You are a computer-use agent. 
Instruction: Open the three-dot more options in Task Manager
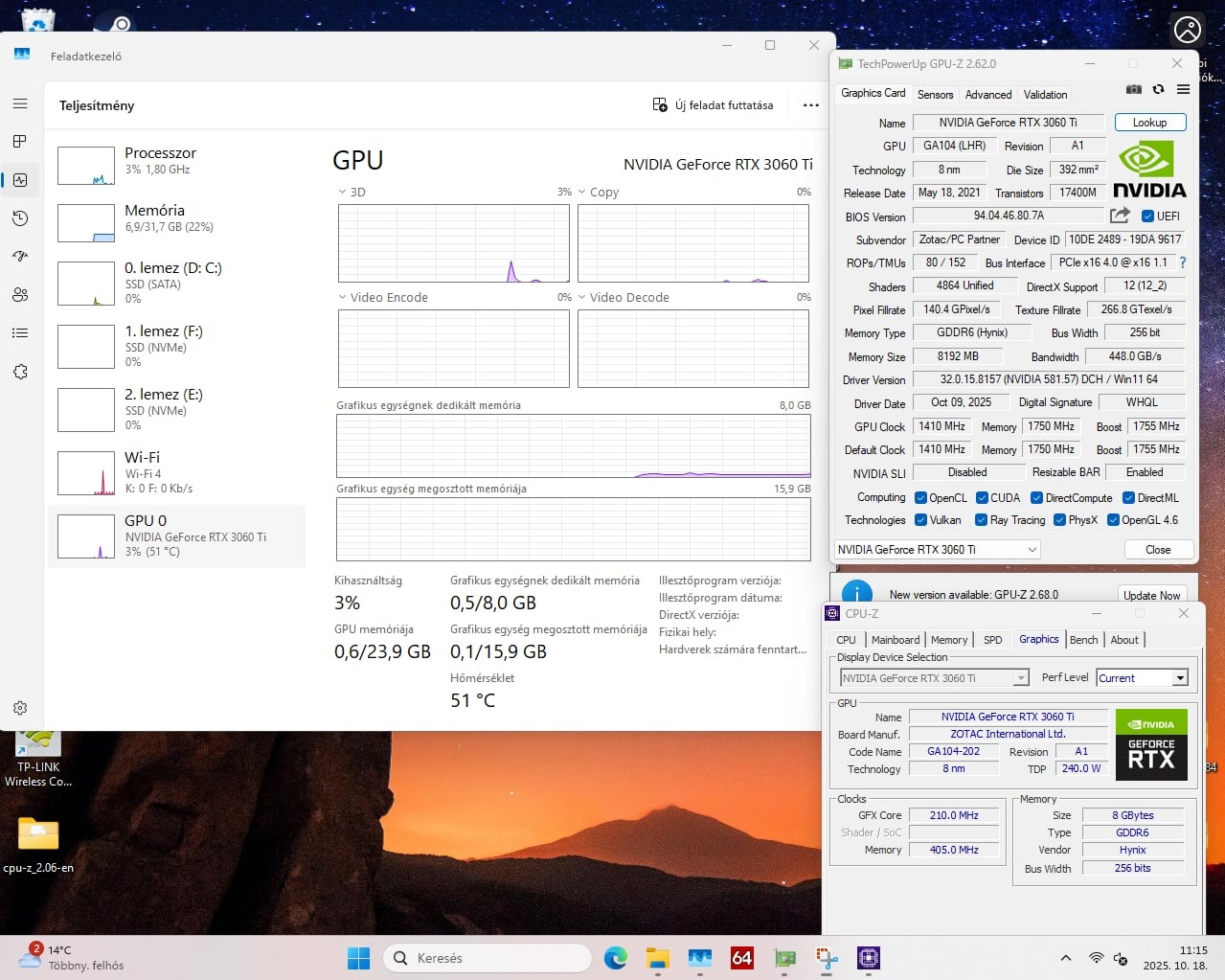[x=811, y=105]
